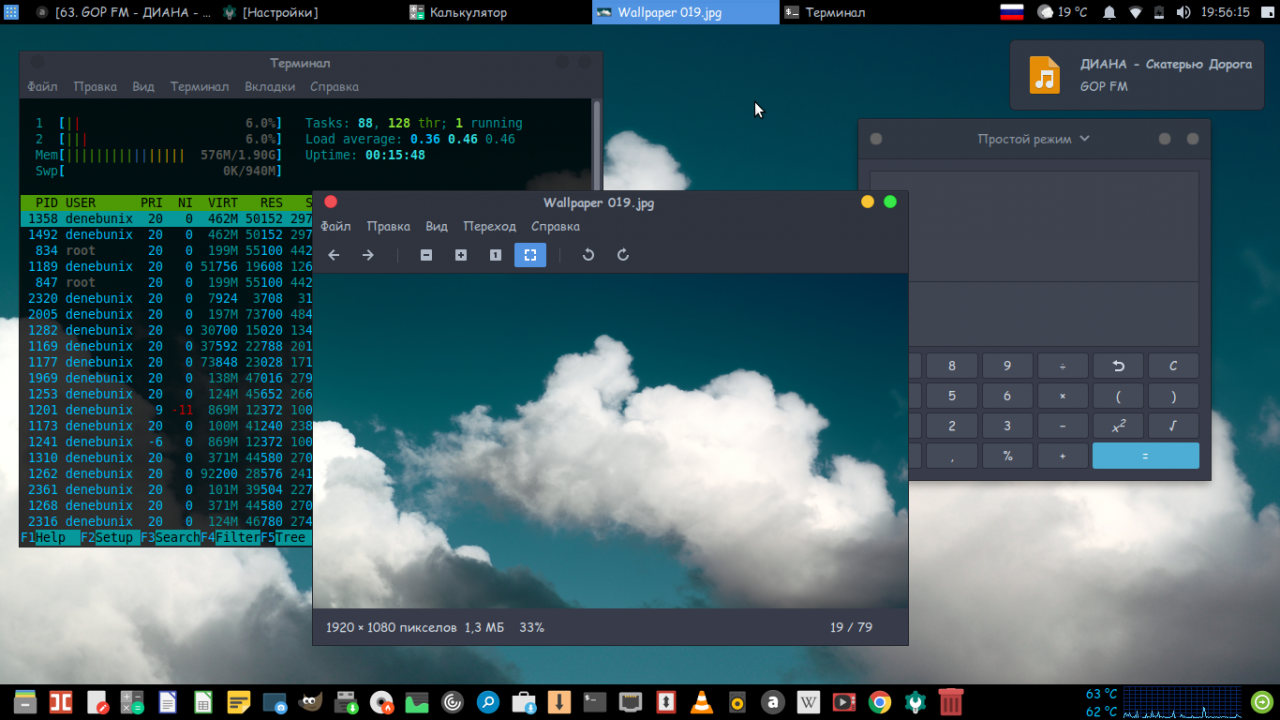
Task: Launch Google Chrome from dock
Action: pos(880,702)
